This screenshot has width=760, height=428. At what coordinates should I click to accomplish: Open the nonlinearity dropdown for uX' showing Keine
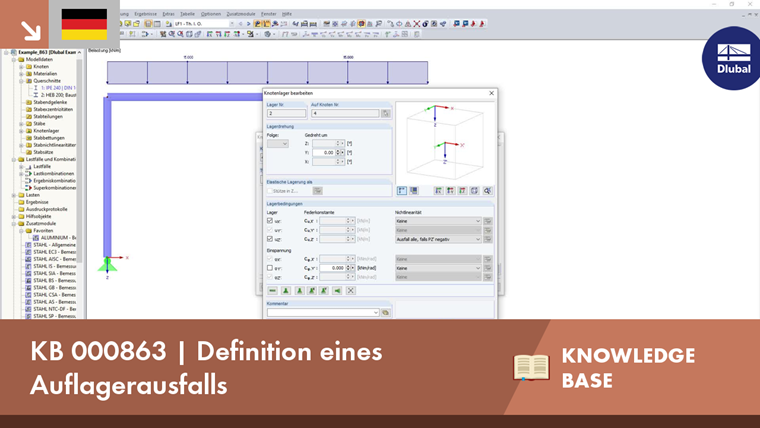[x=438, y=221]
